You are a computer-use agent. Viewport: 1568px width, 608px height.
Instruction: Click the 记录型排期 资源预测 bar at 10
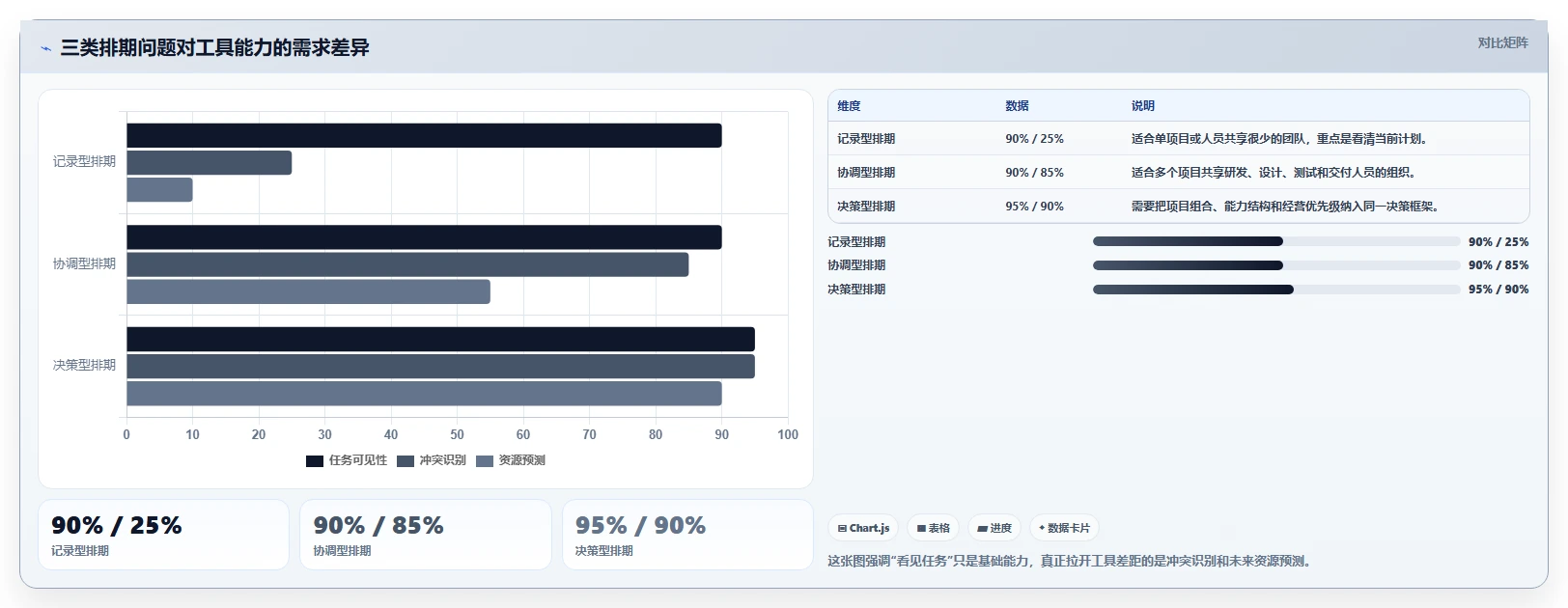(159, 189)
